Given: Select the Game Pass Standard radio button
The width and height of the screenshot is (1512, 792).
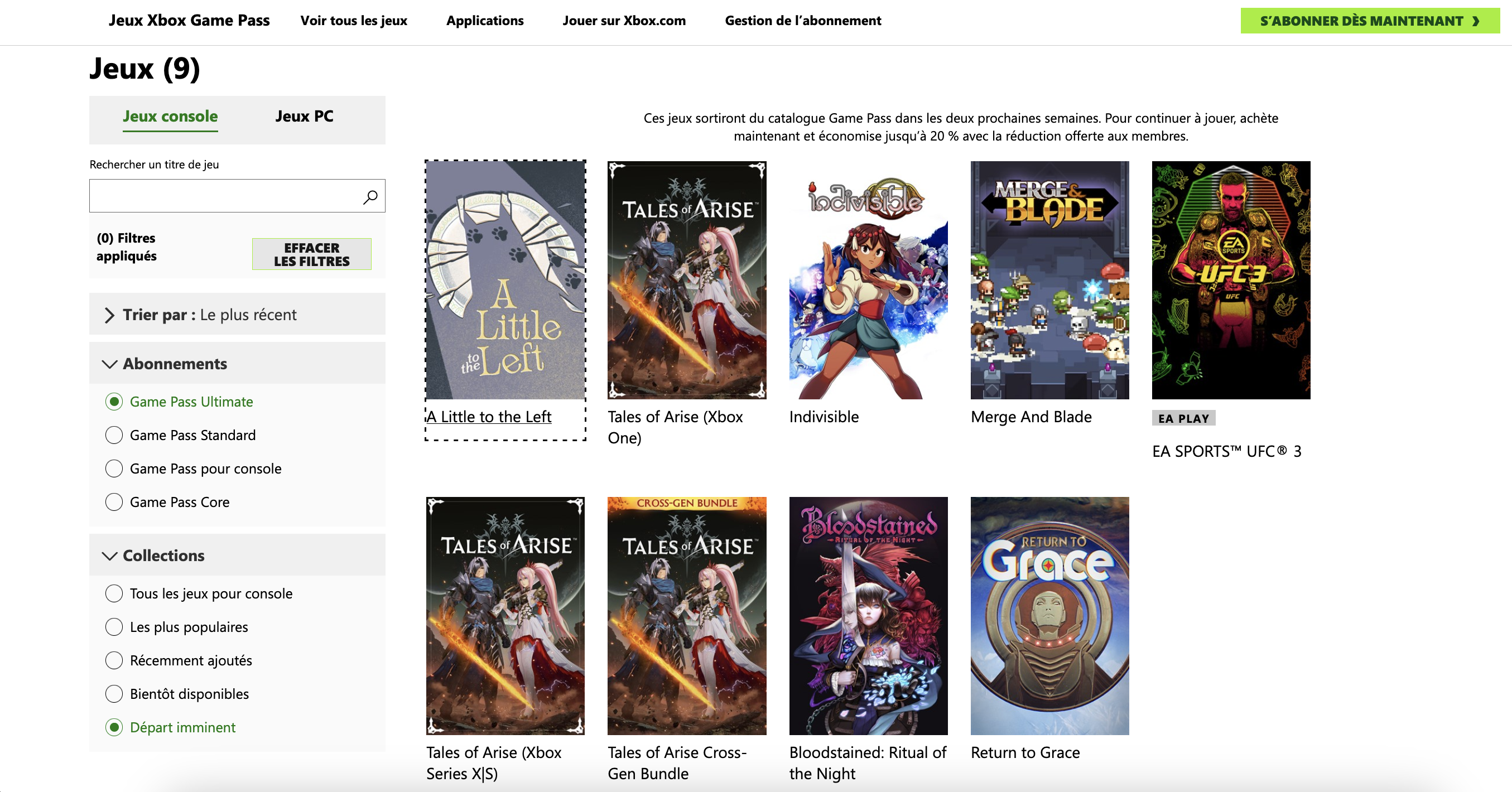Looking at the screenshot, I should click(x=114, y=435).
